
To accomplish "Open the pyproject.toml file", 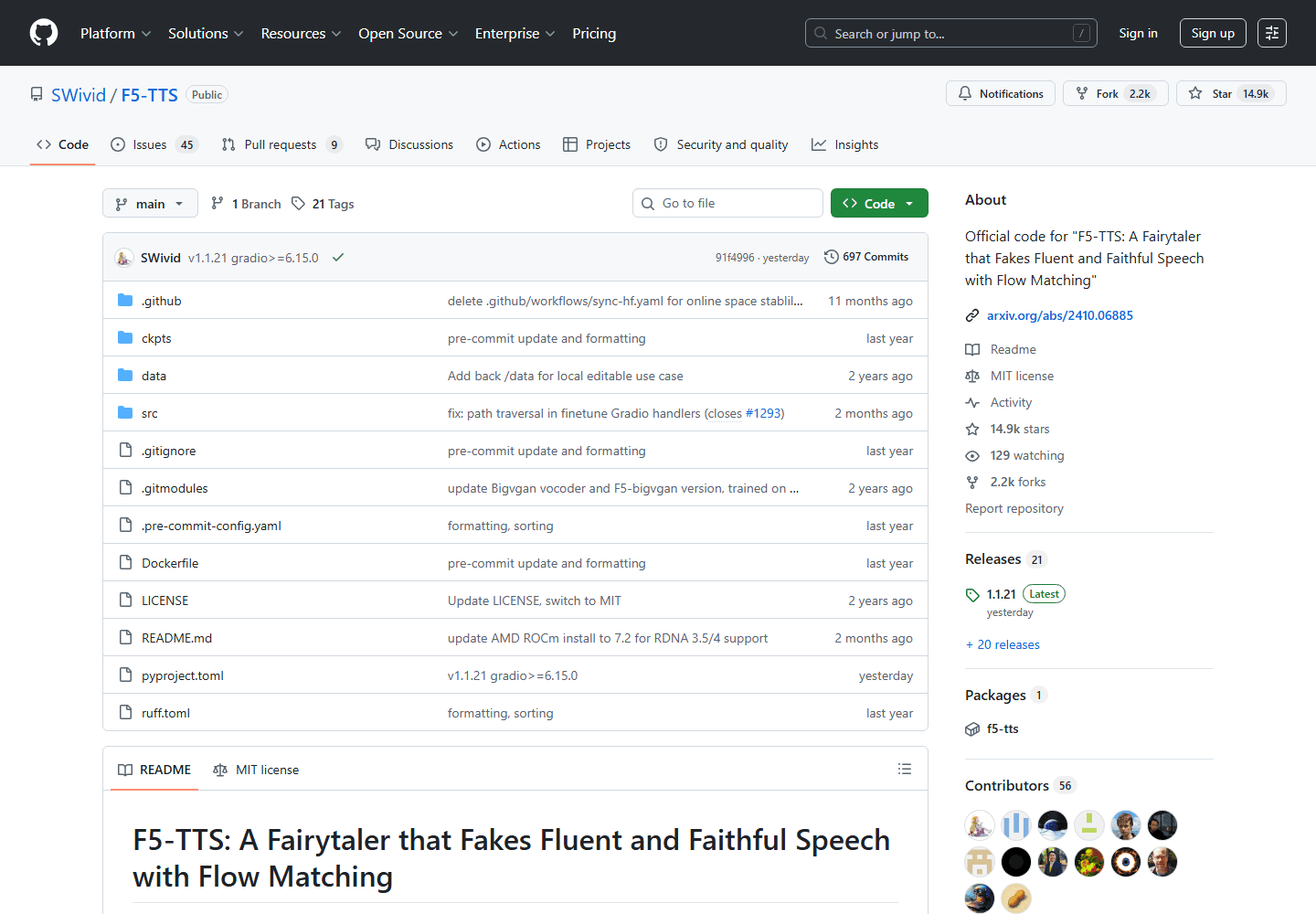I will (x=183, y=675).
